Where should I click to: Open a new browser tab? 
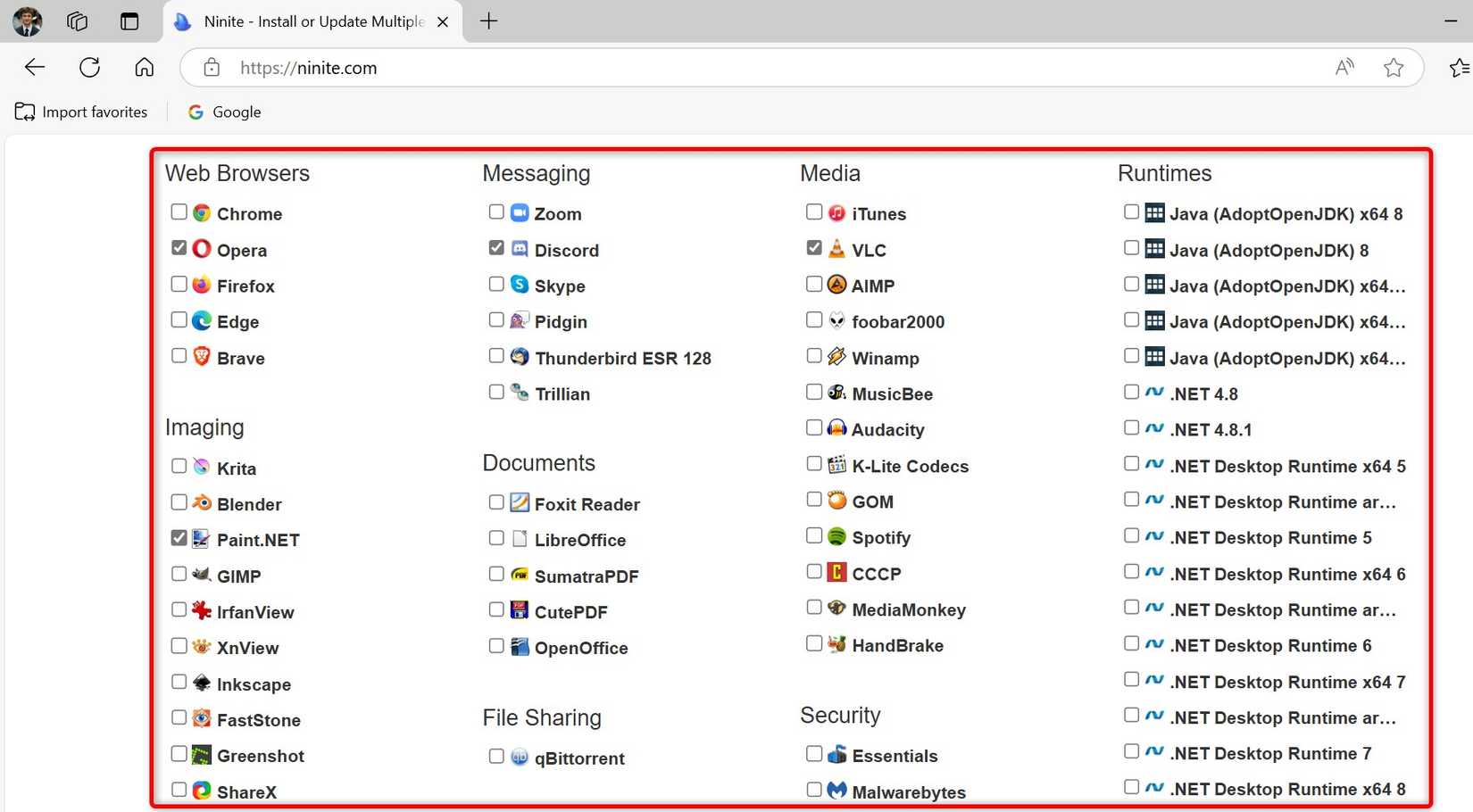[488, 21]
